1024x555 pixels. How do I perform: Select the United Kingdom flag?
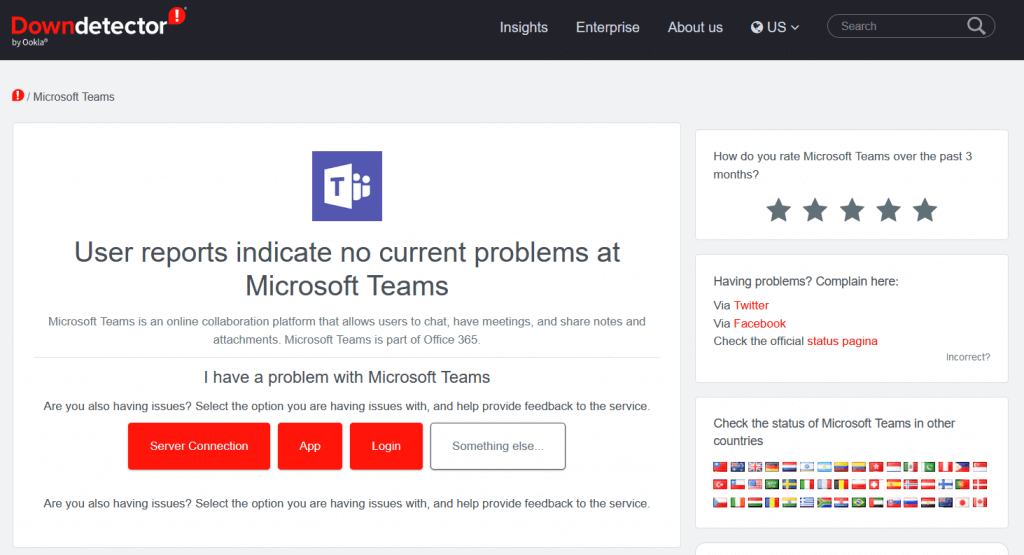pos(755,467)
